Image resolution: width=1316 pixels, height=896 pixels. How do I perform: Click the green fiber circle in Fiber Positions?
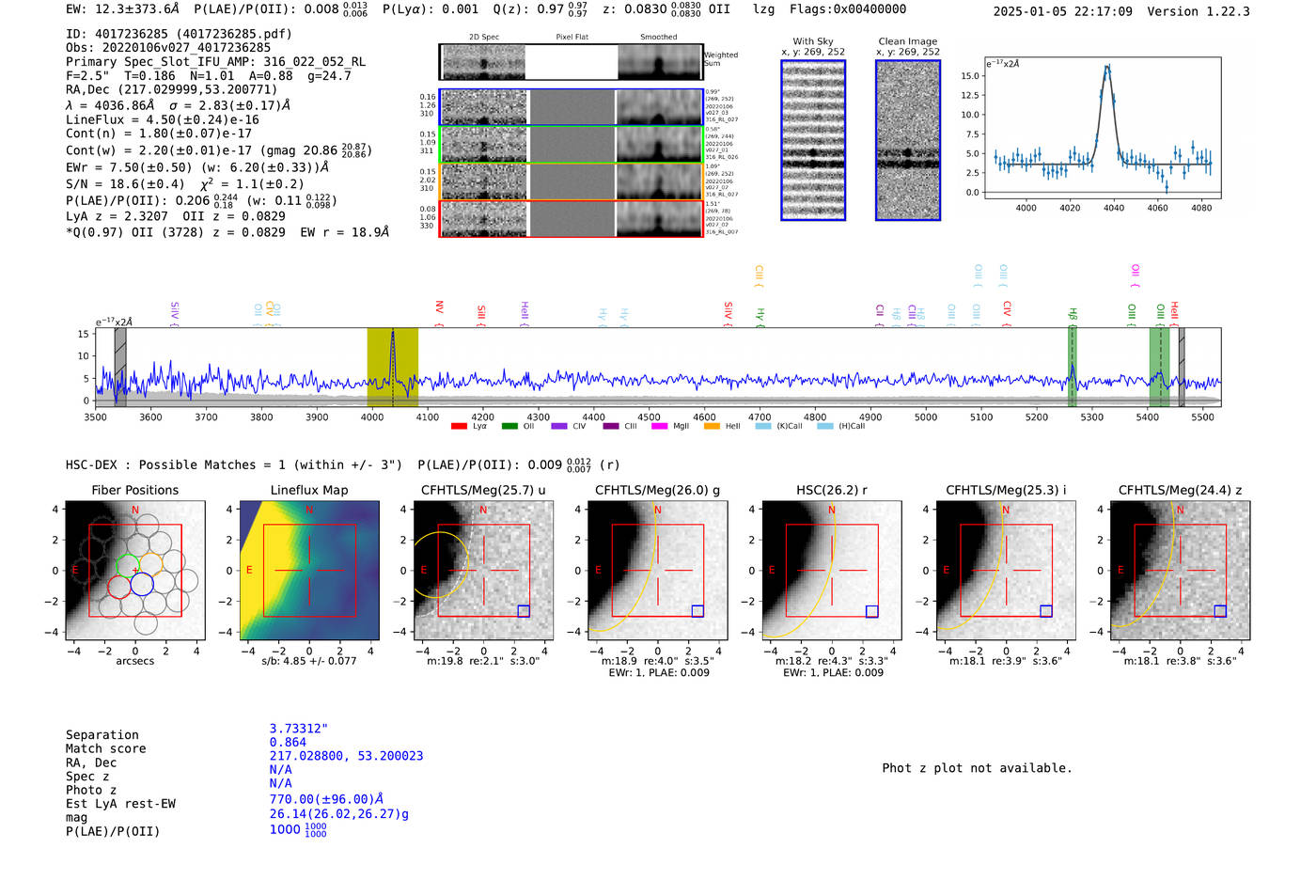pos(126,566)
